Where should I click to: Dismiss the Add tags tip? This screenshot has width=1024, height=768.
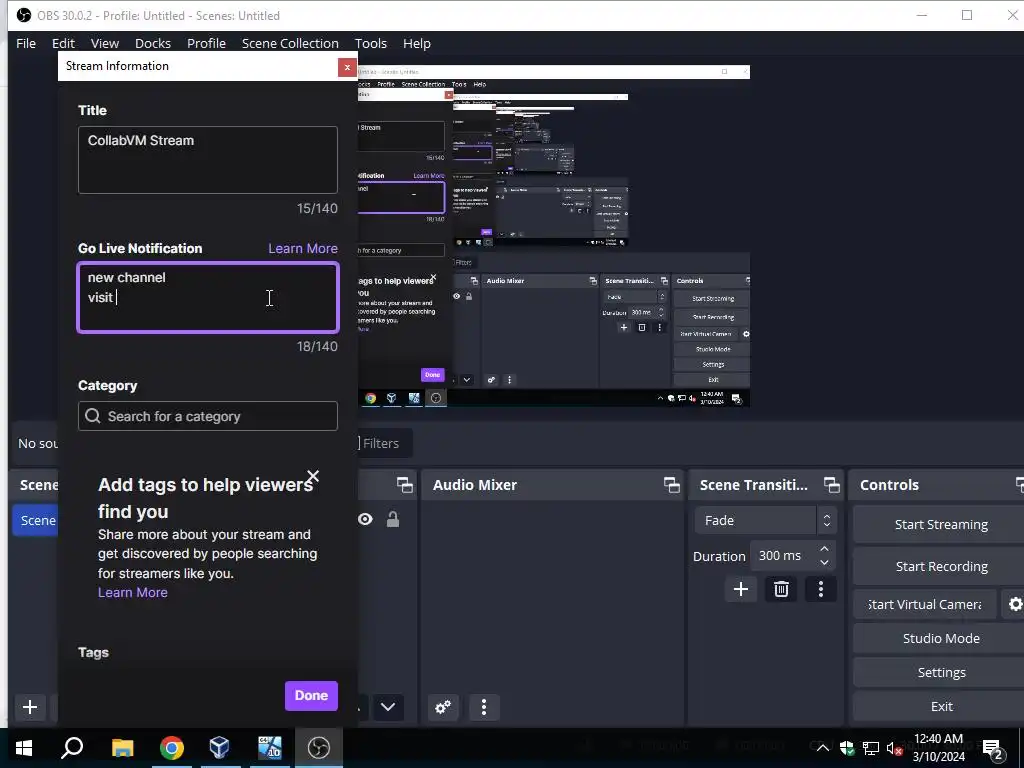point(313,476)
